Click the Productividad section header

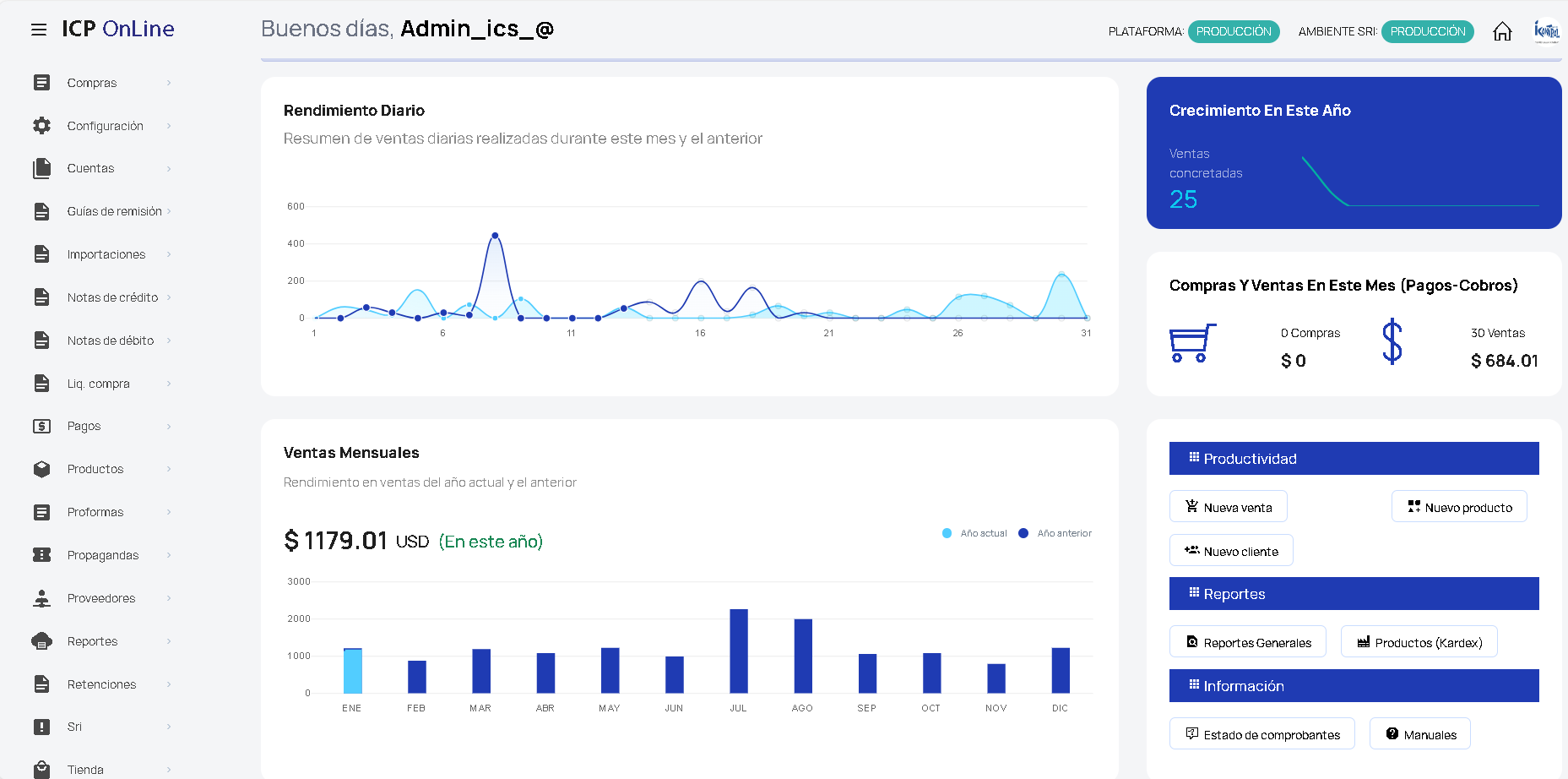[1354, 459]
